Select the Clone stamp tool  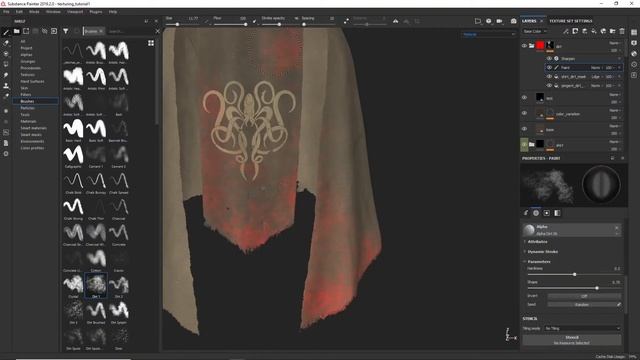pyautogui.click(x=6, y=86)
